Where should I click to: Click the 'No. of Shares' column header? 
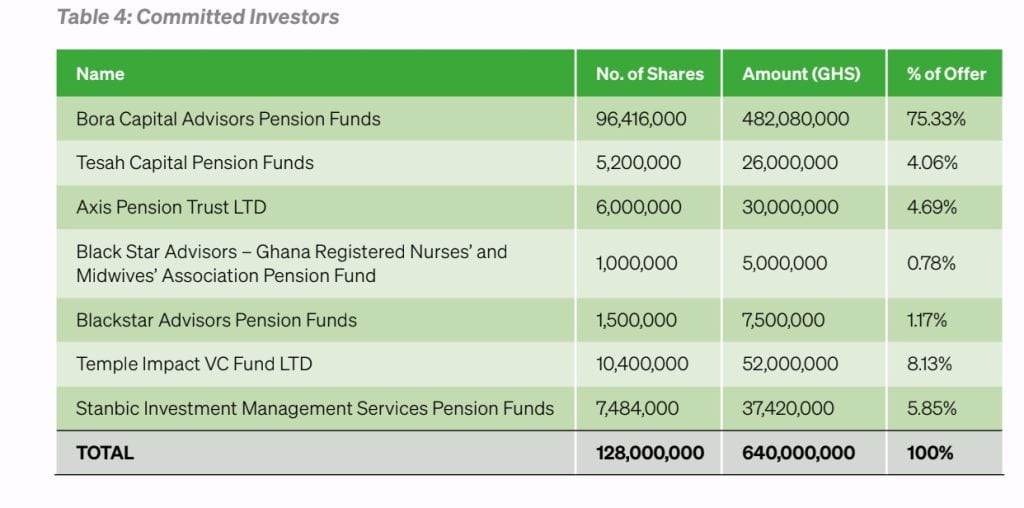(x=649, y=73)
